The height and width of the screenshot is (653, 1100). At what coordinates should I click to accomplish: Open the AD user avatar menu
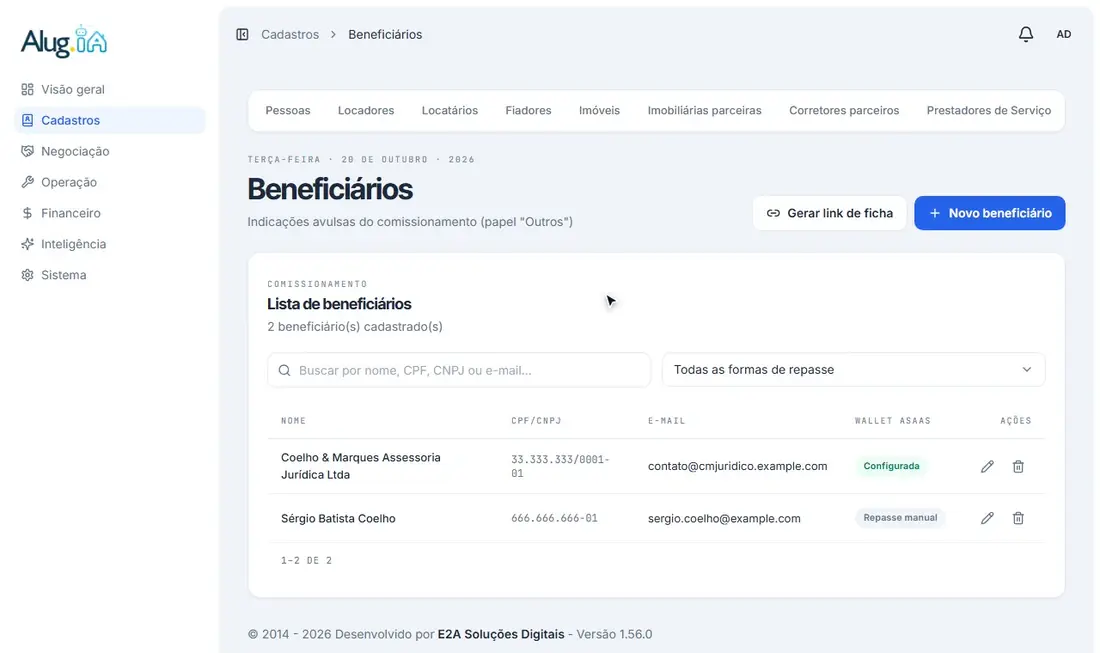[1064, 34]
